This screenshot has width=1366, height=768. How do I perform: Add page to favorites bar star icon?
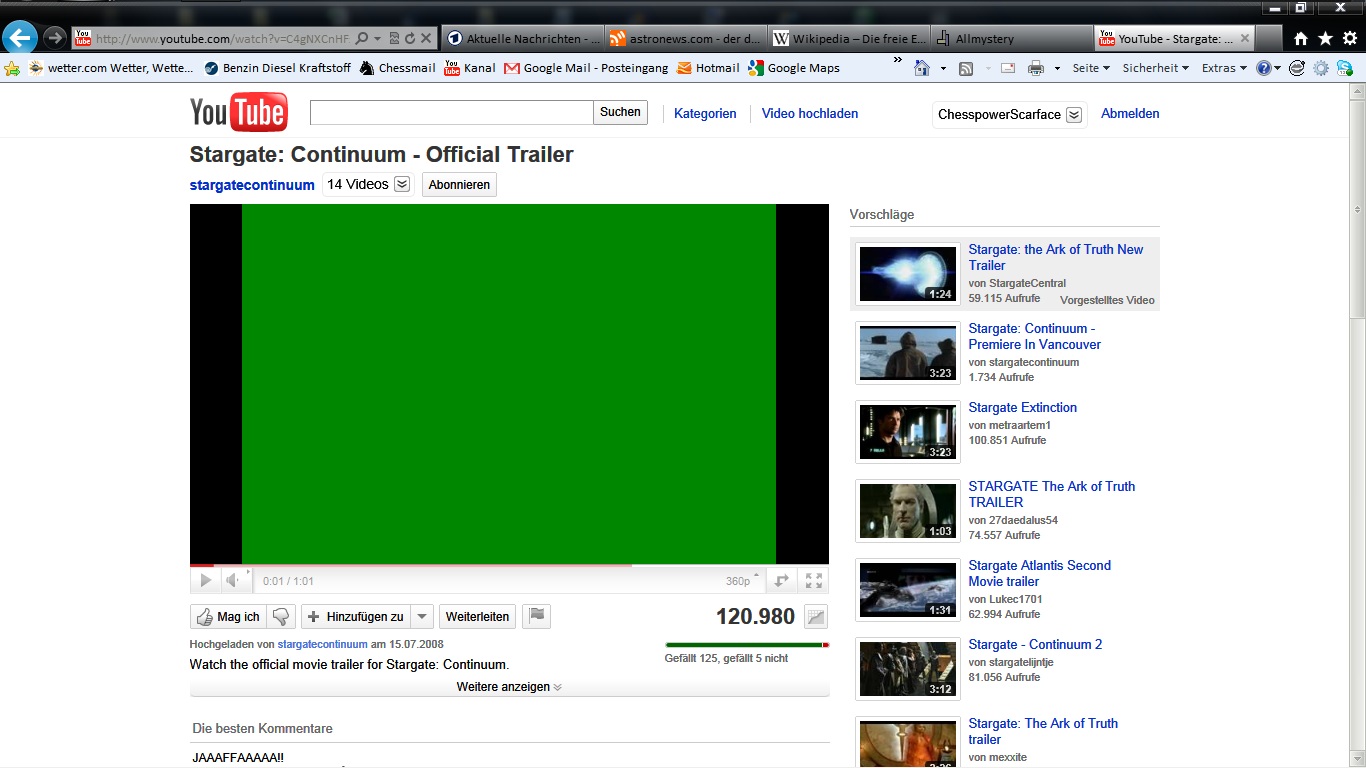click(x=12, y=68)
